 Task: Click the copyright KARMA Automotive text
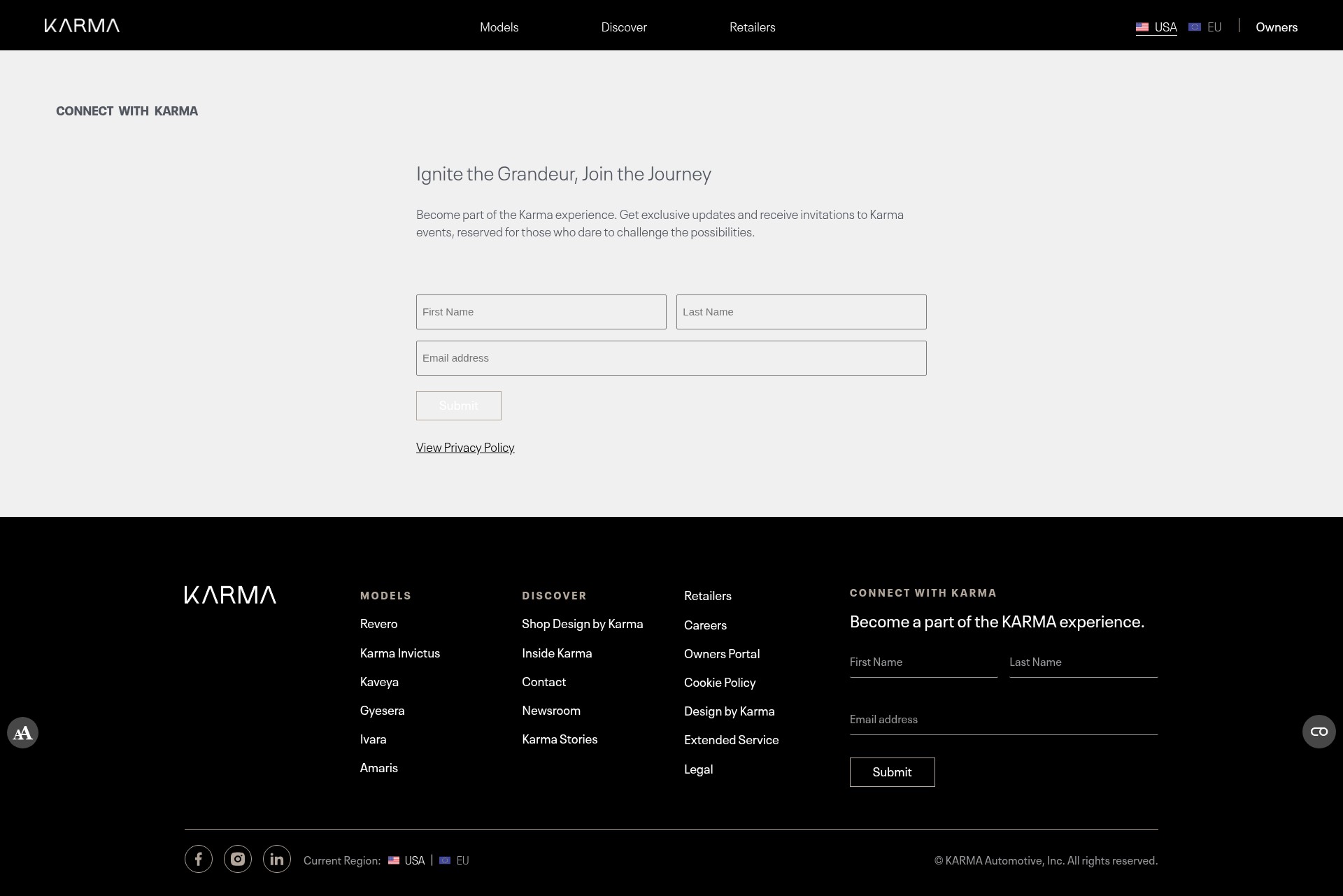pos(1046,860)
